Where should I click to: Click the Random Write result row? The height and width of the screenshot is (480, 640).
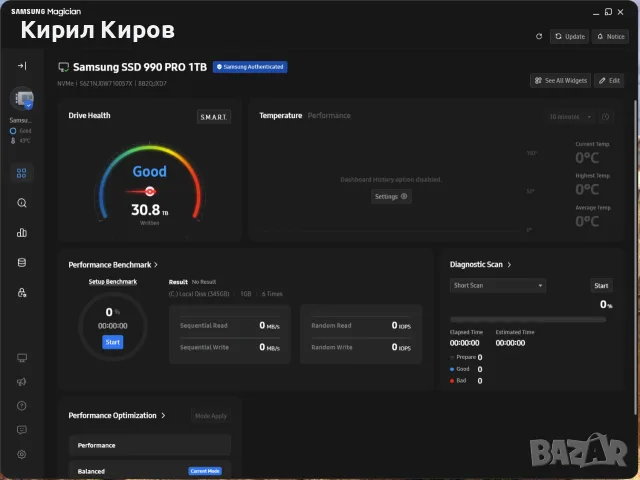[x=361, y=347]
